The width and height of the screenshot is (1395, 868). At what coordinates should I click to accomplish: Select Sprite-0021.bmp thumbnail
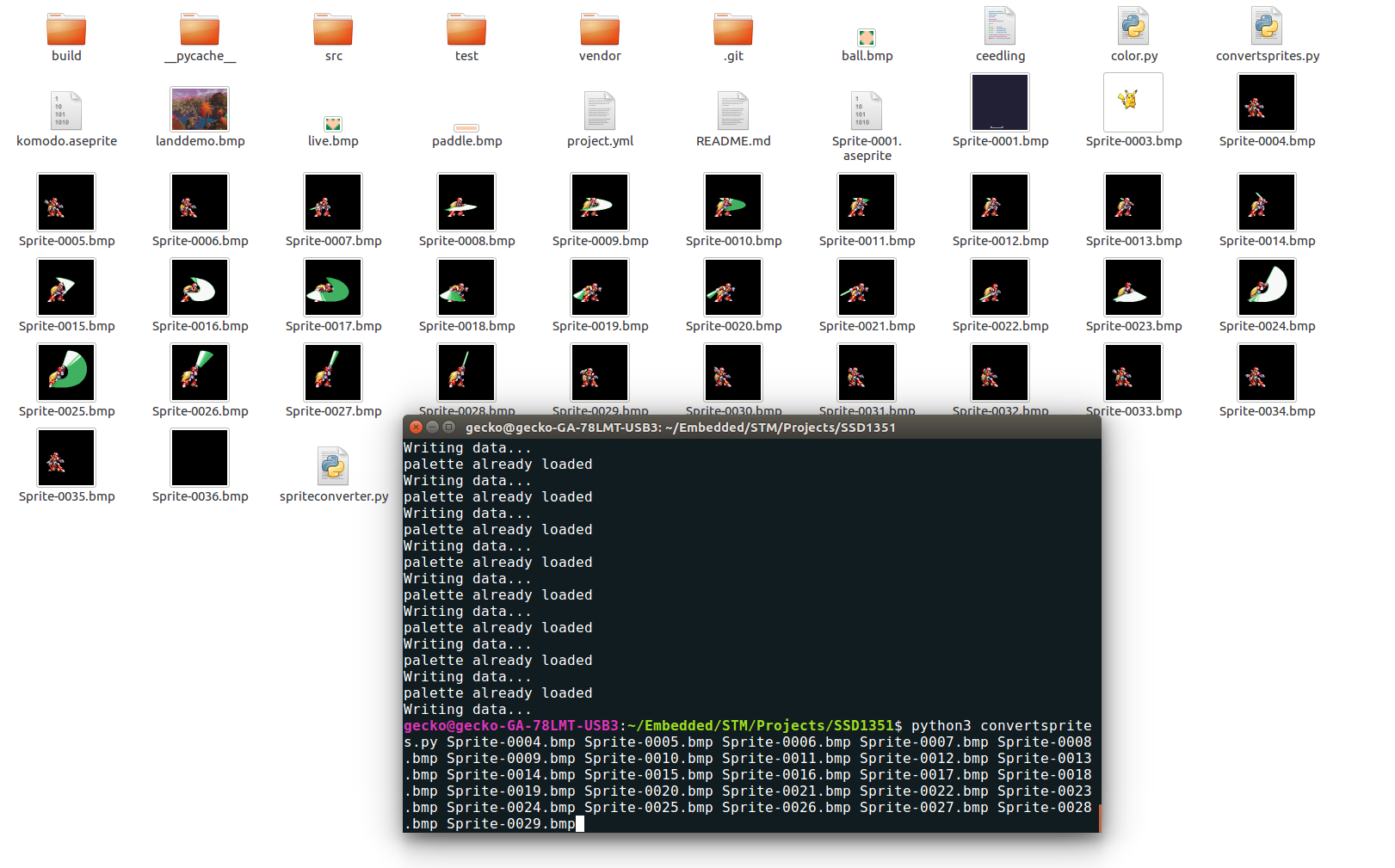coord(867,287)
